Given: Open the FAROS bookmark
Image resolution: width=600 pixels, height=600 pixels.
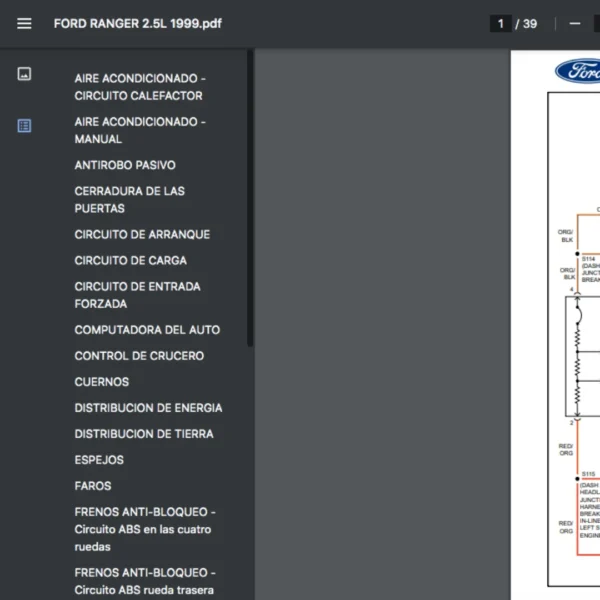Looking at the screenshot, I should (93, 486).
